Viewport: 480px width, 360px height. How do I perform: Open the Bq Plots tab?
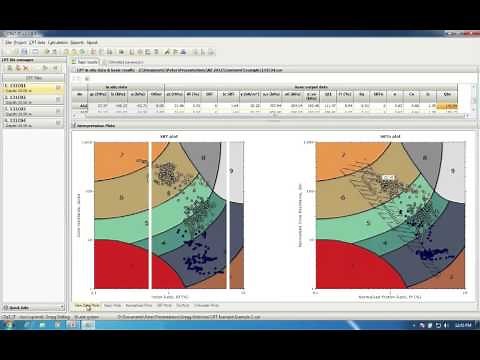(183, 305)
